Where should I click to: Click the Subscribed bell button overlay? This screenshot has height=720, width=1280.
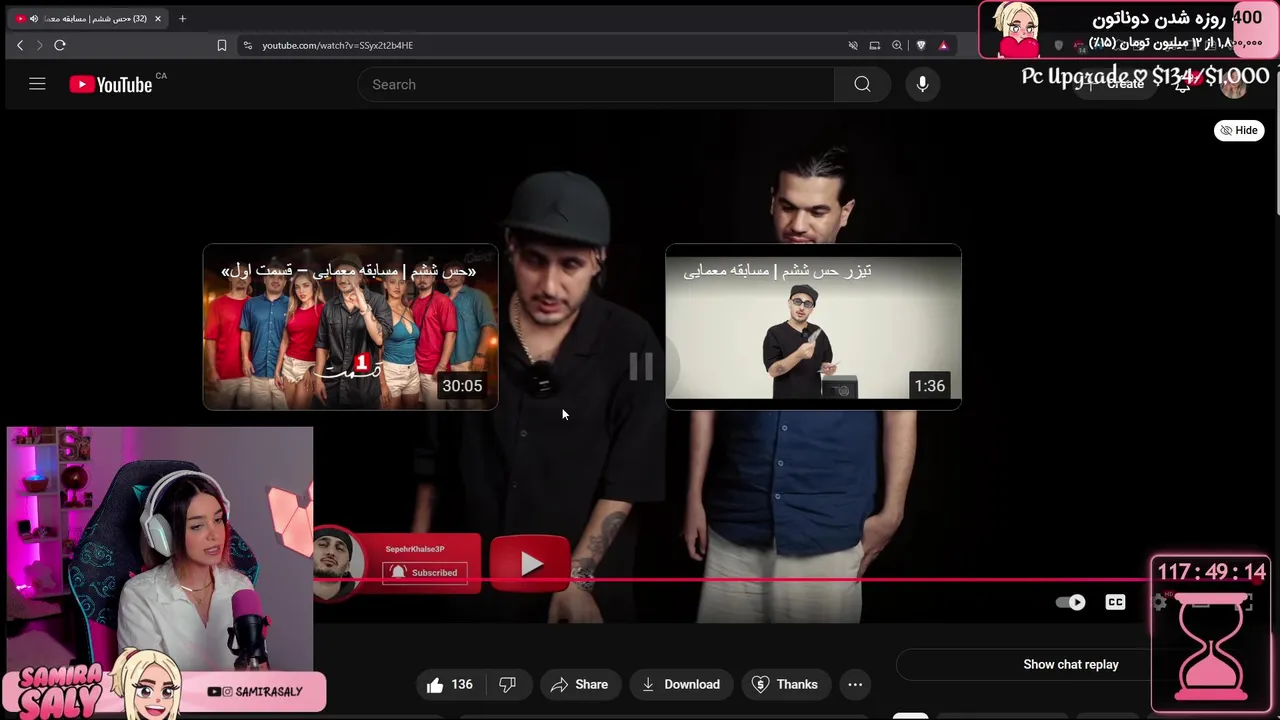[x=425, y=573]
